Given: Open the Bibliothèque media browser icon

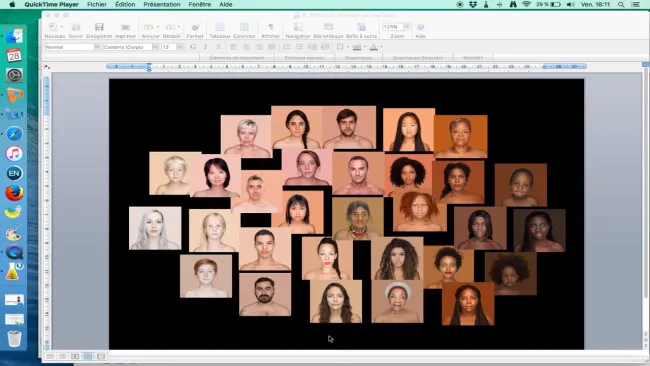Looking at the screenshot, I should pos(328,27).
